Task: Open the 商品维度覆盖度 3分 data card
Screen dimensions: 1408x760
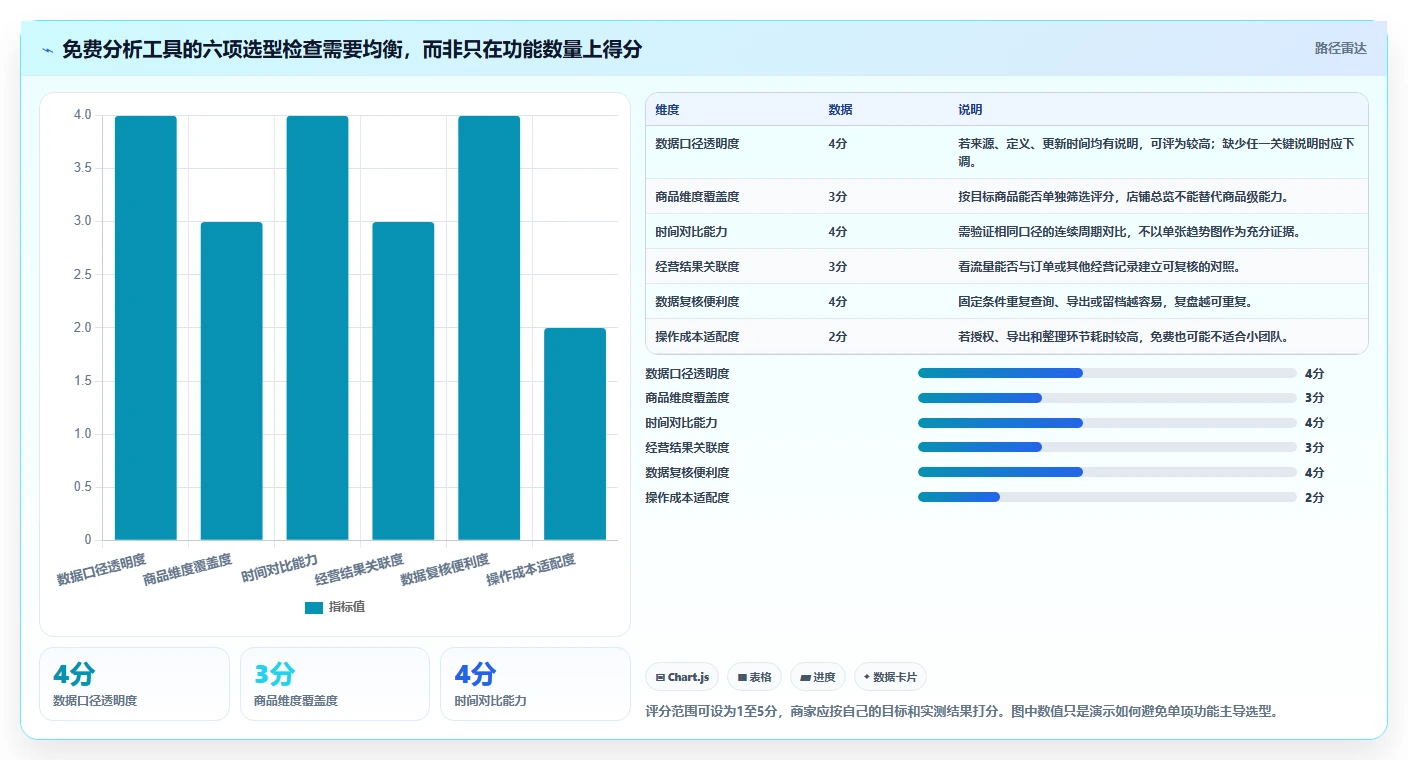Action: pos(335,684)
